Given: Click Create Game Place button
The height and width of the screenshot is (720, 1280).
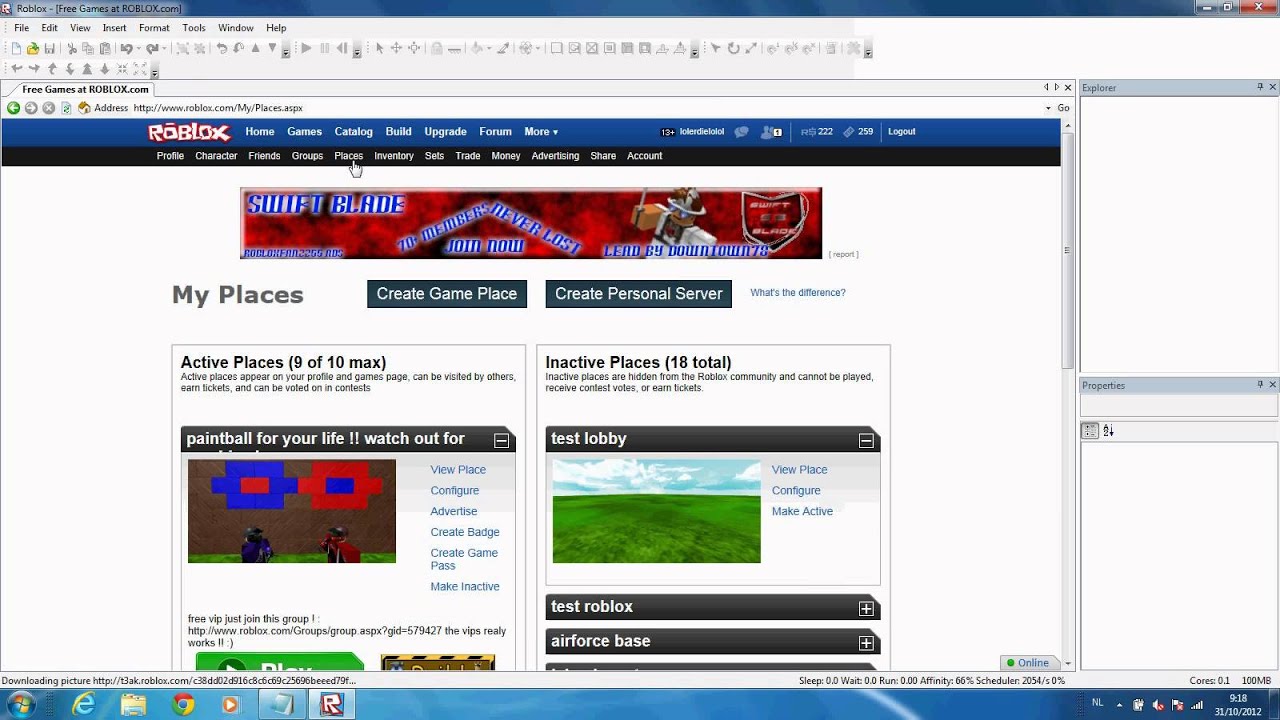Looking at the screenshot, I should coord(447,294).
